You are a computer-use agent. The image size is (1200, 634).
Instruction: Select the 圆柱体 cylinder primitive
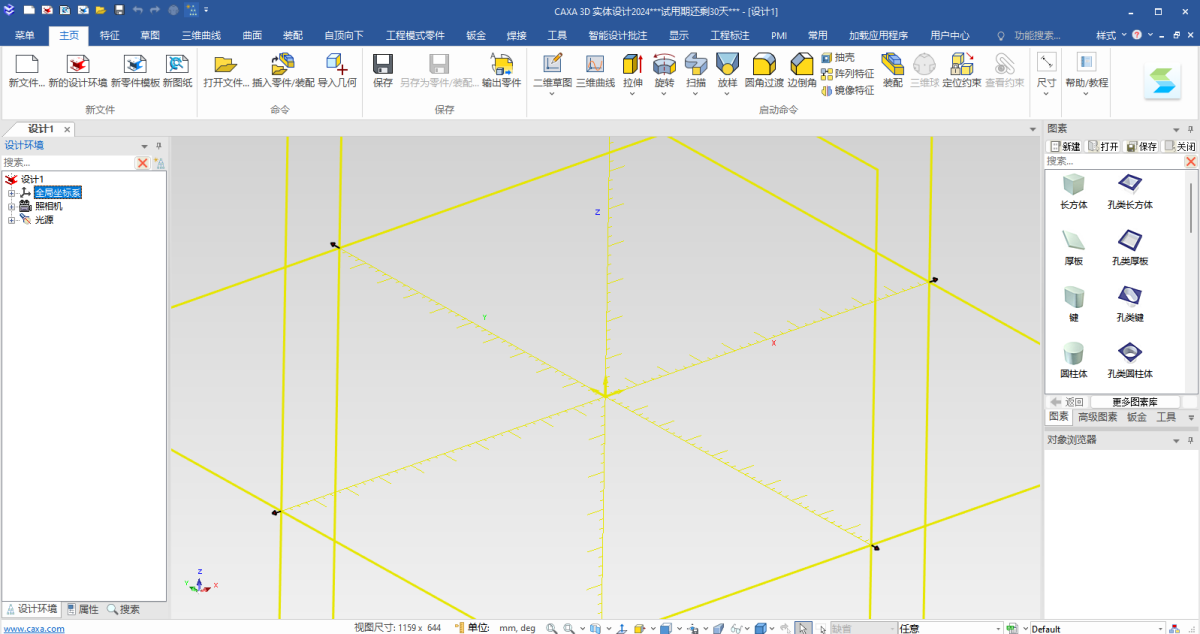coord(1075,355)
